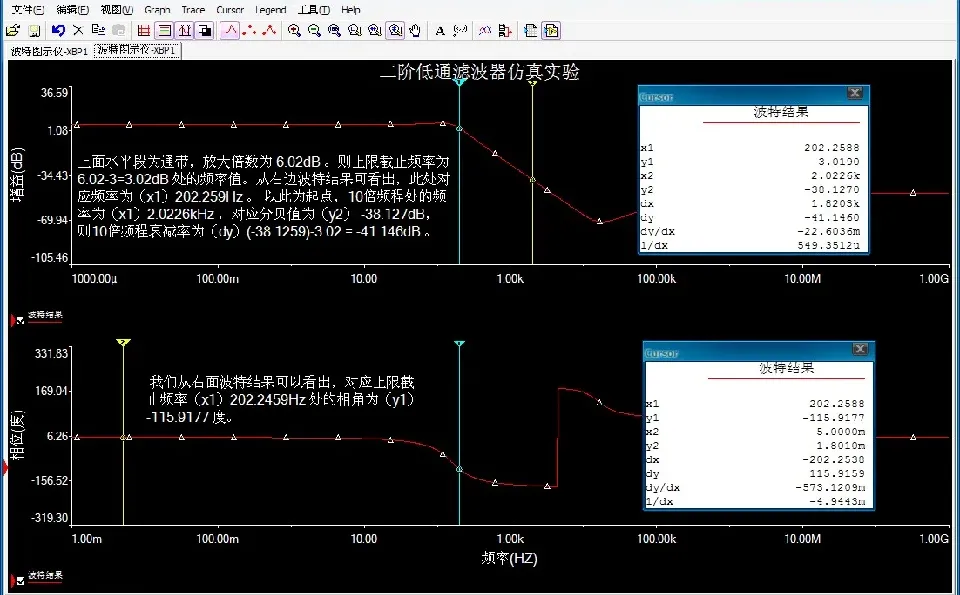Open the 文件(F) menu
960x595 pixels.
(28, 10)
